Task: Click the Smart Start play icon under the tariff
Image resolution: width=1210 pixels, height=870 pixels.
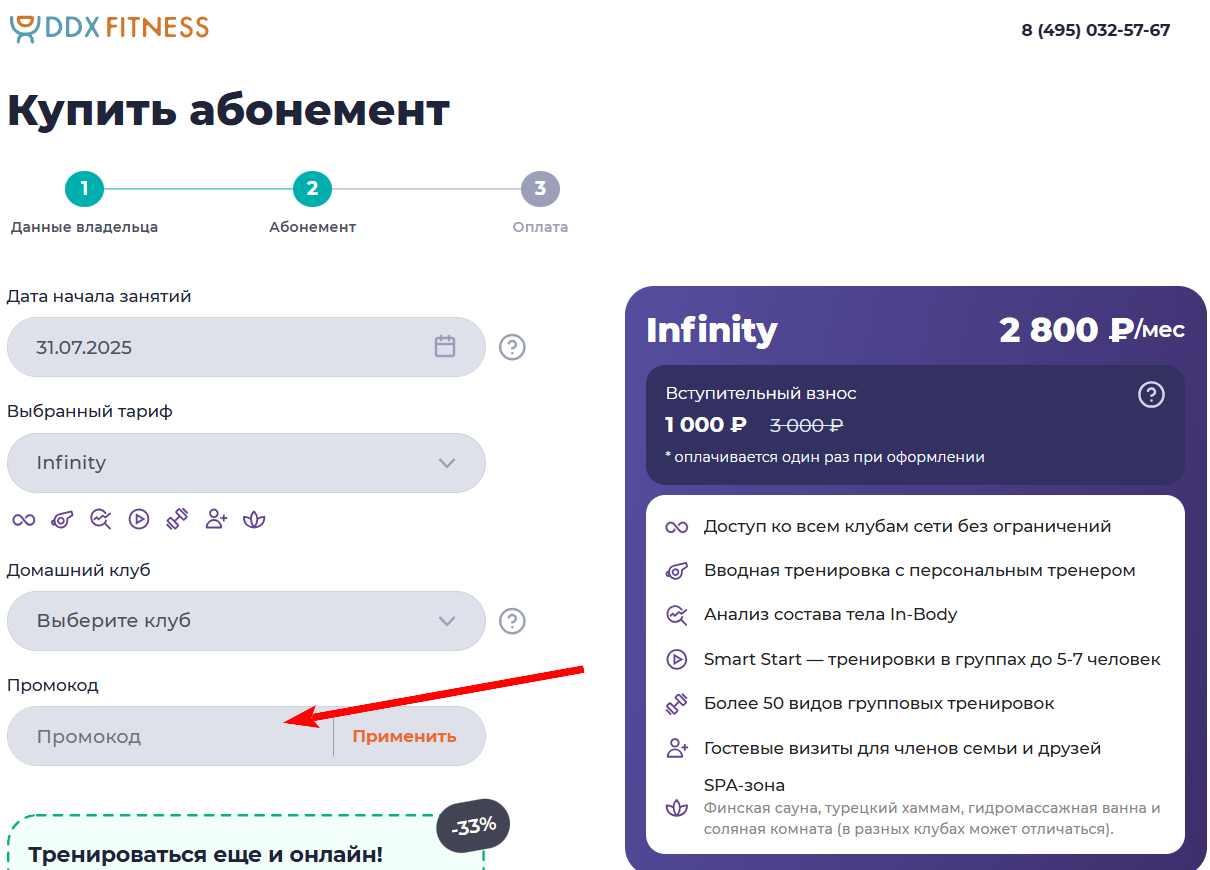Action: (139, 519)
